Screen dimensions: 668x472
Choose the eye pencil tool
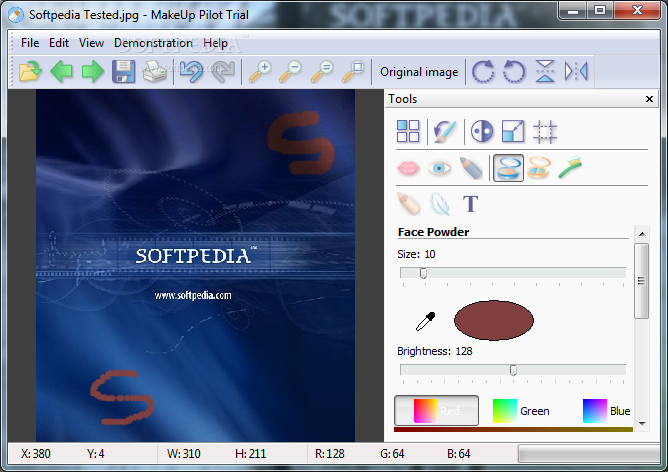point(471,168)
